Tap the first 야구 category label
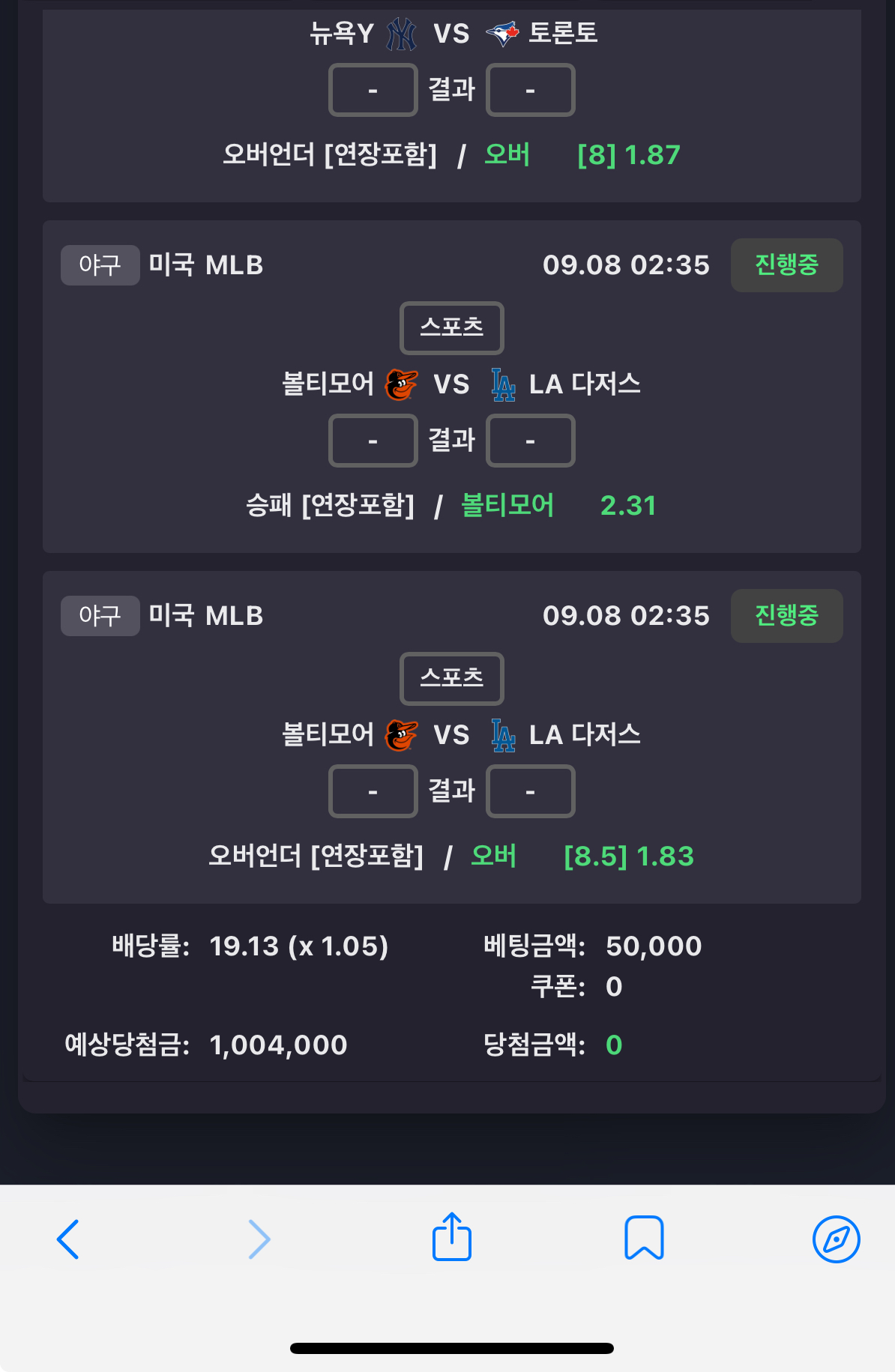895x1372 pixels. (x=100, y=265)
